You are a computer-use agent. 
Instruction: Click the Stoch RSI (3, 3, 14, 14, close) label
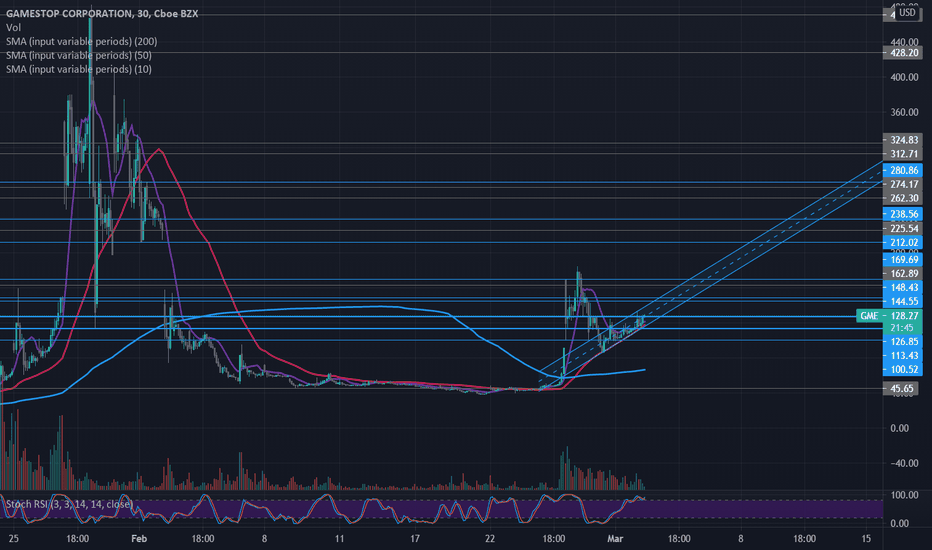pos(69,504)
